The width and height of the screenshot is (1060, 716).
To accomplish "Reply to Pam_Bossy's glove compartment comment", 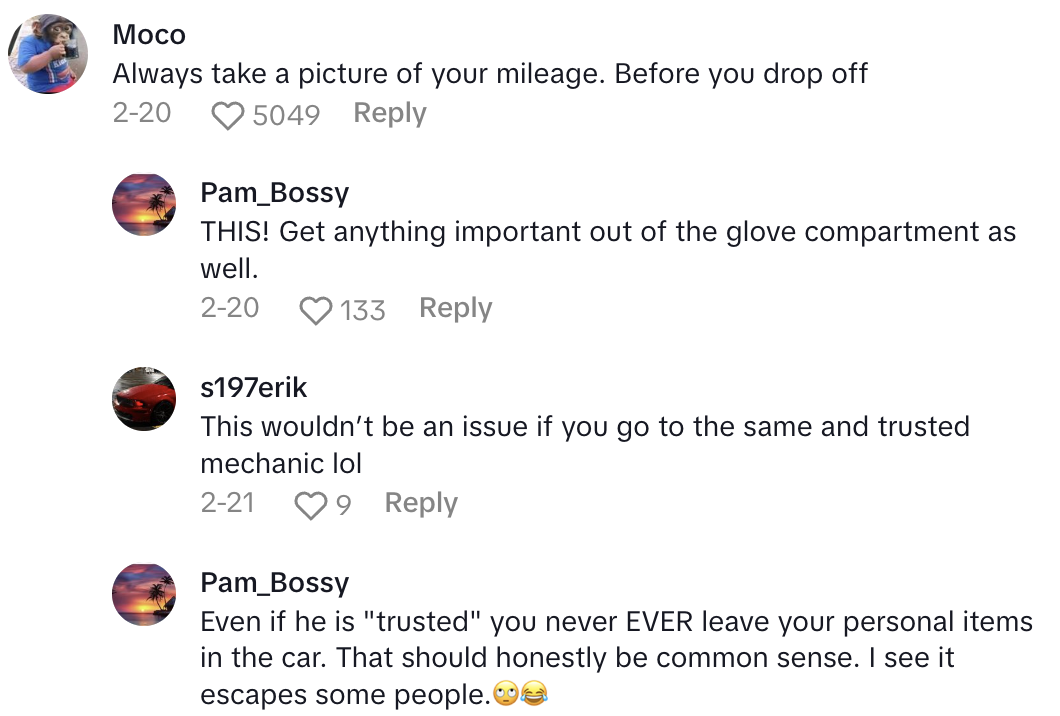I will [455, 308].
